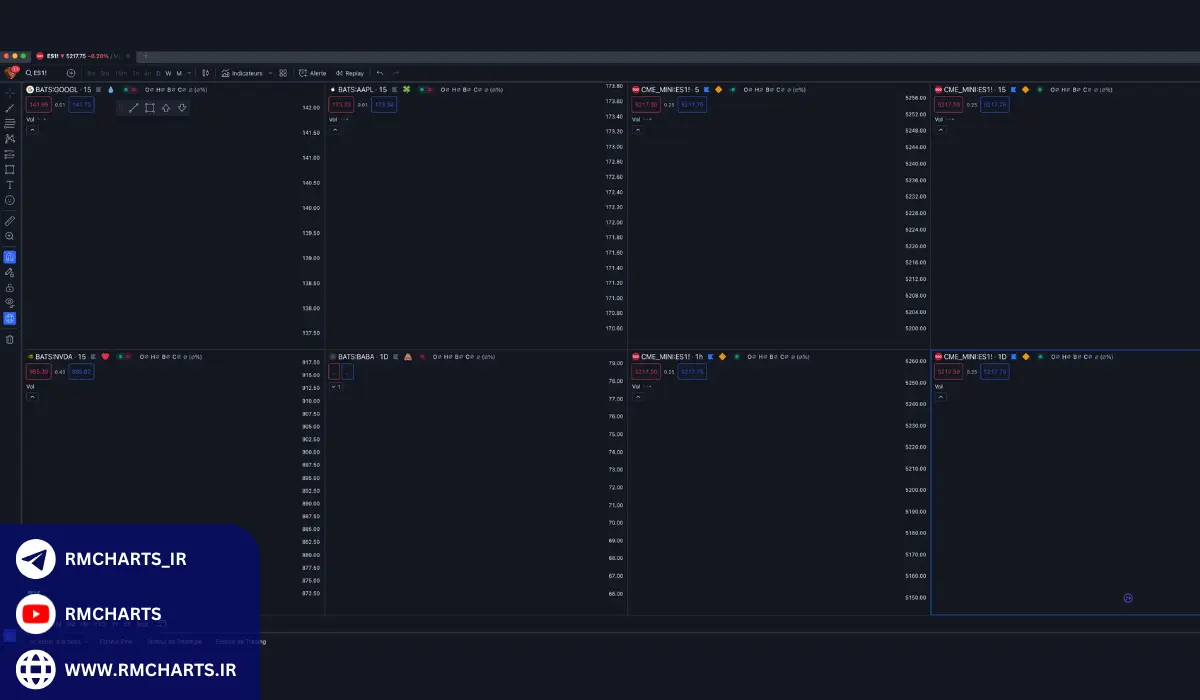Open the emoji icons tool

(10, 200)
